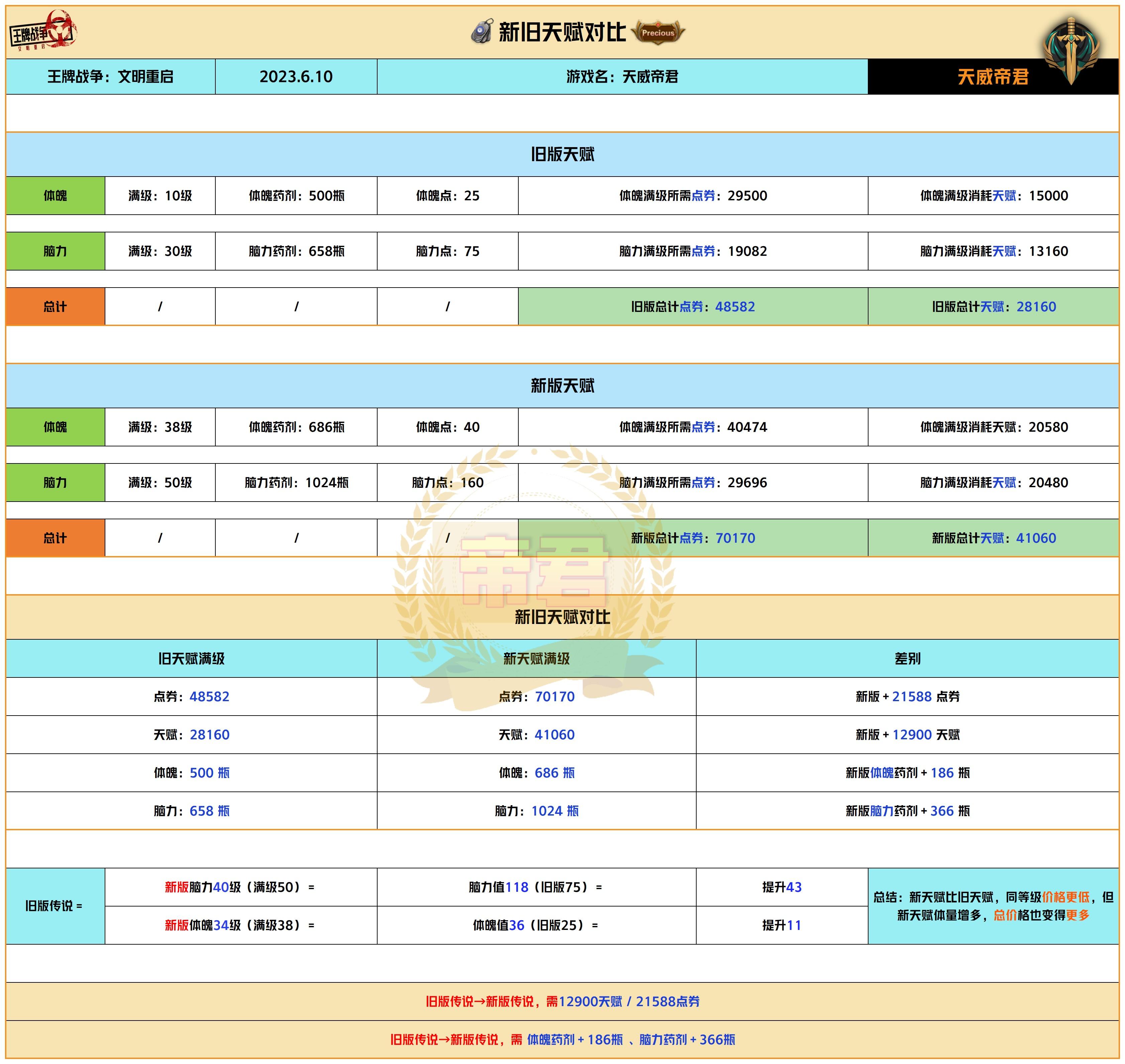
Task: Select cell 体魄满级消耗天赋：20580
Action: point(993,427)
